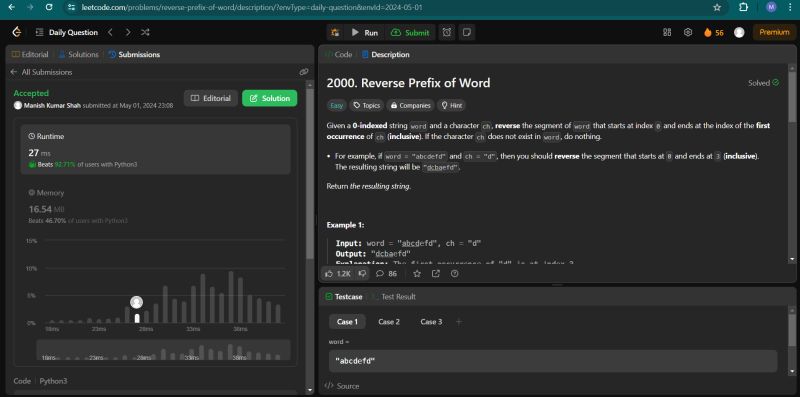Switch to the Test Result tab
Image resolution: width=800 pixels, height=397 pixels.
[x=395, y=296]
